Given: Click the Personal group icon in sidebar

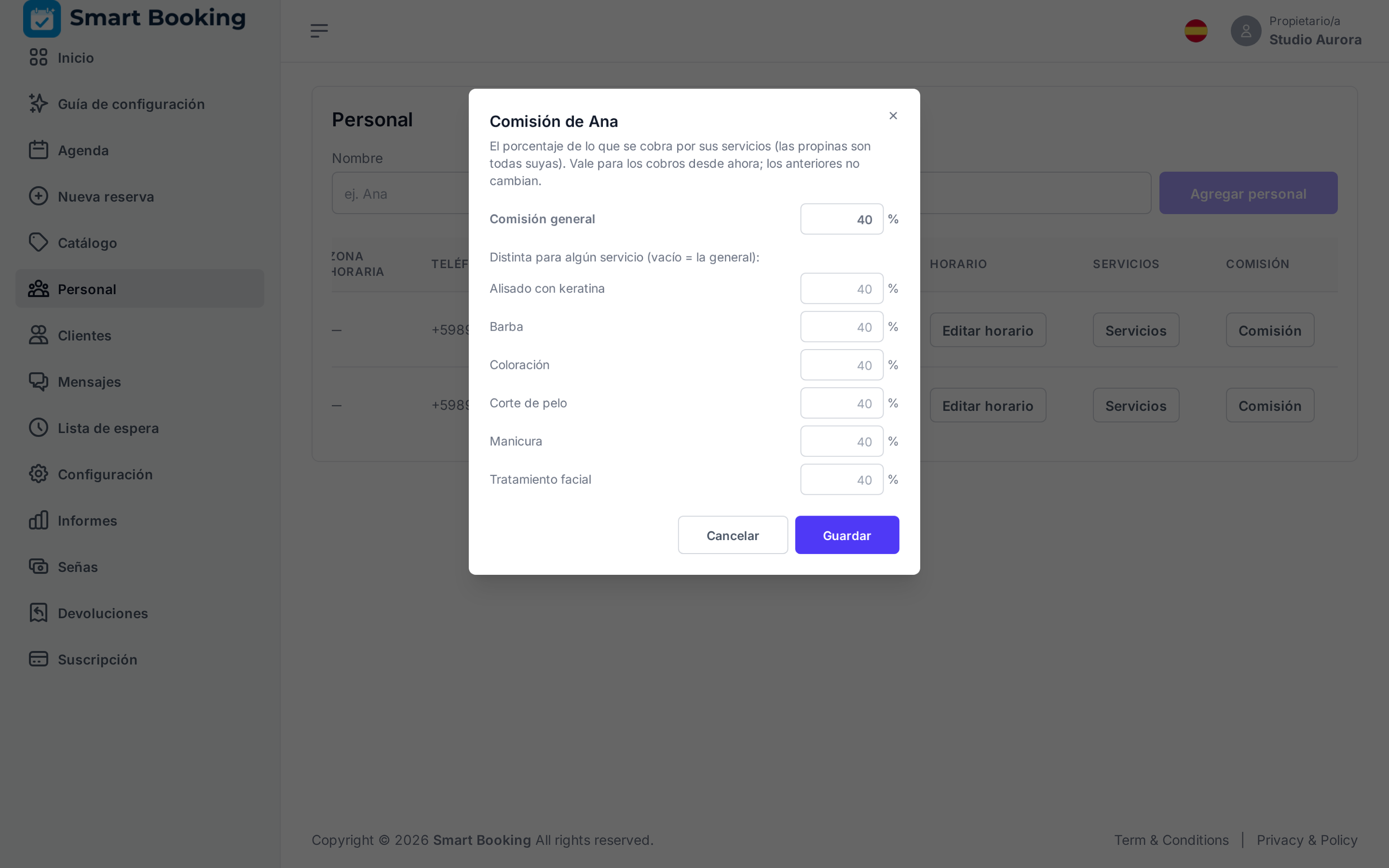Looking at the screenshot, I should pyautogui.click(x=39, y=289).
